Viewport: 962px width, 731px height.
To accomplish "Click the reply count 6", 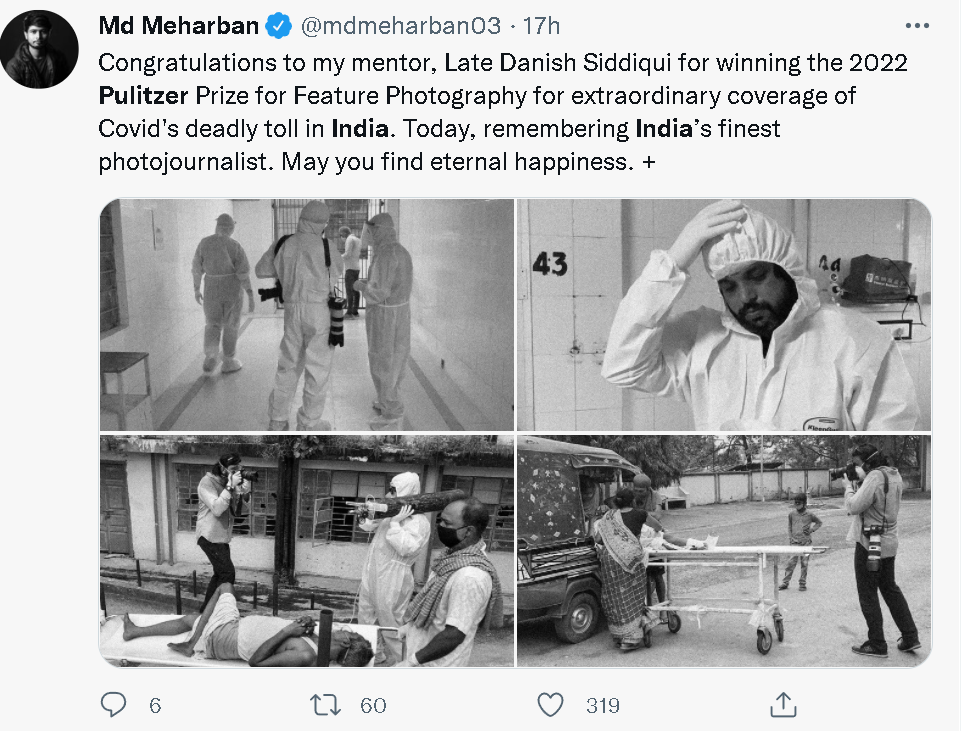I will coord(155,705).
